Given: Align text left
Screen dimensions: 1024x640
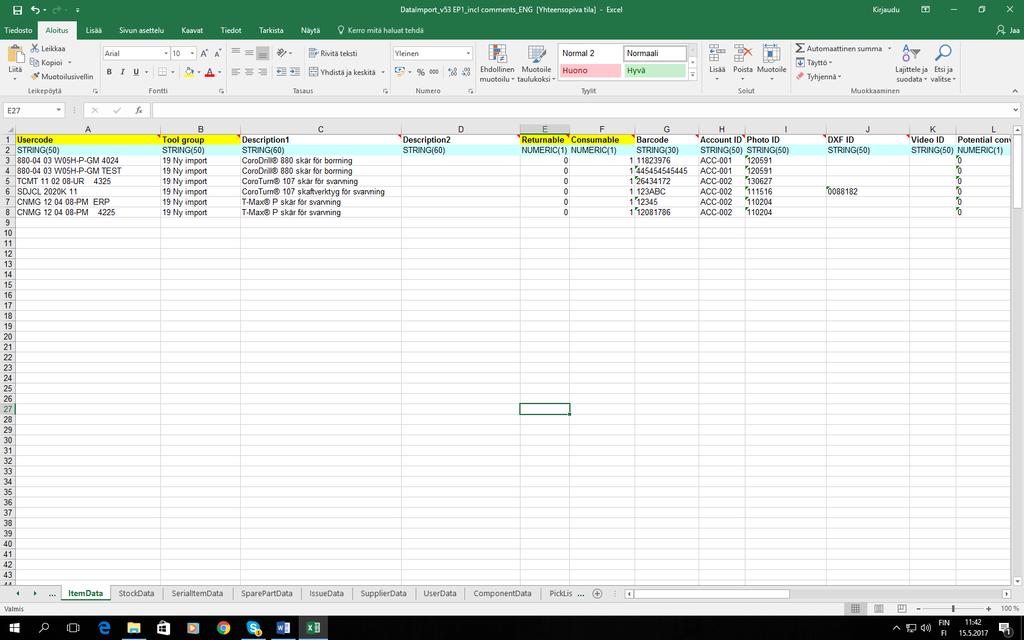Looking at the screenshot, I should pyautogui.click(x=236, y=72).
